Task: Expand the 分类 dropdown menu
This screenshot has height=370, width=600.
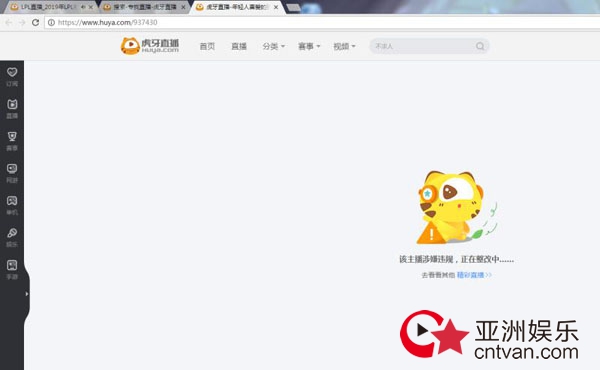Action: [274, 46]
